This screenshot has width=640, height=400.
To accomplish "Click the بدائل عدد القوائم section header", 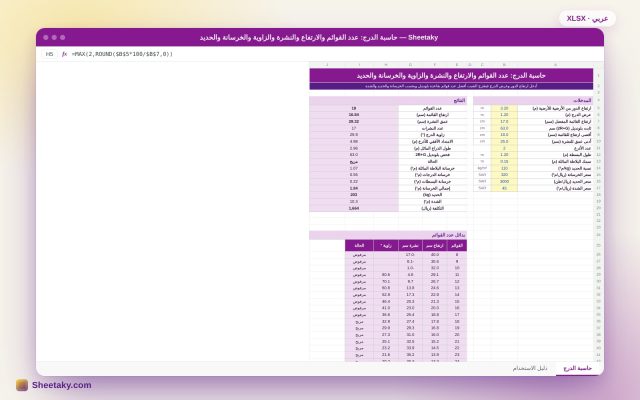I will (388, 235).
